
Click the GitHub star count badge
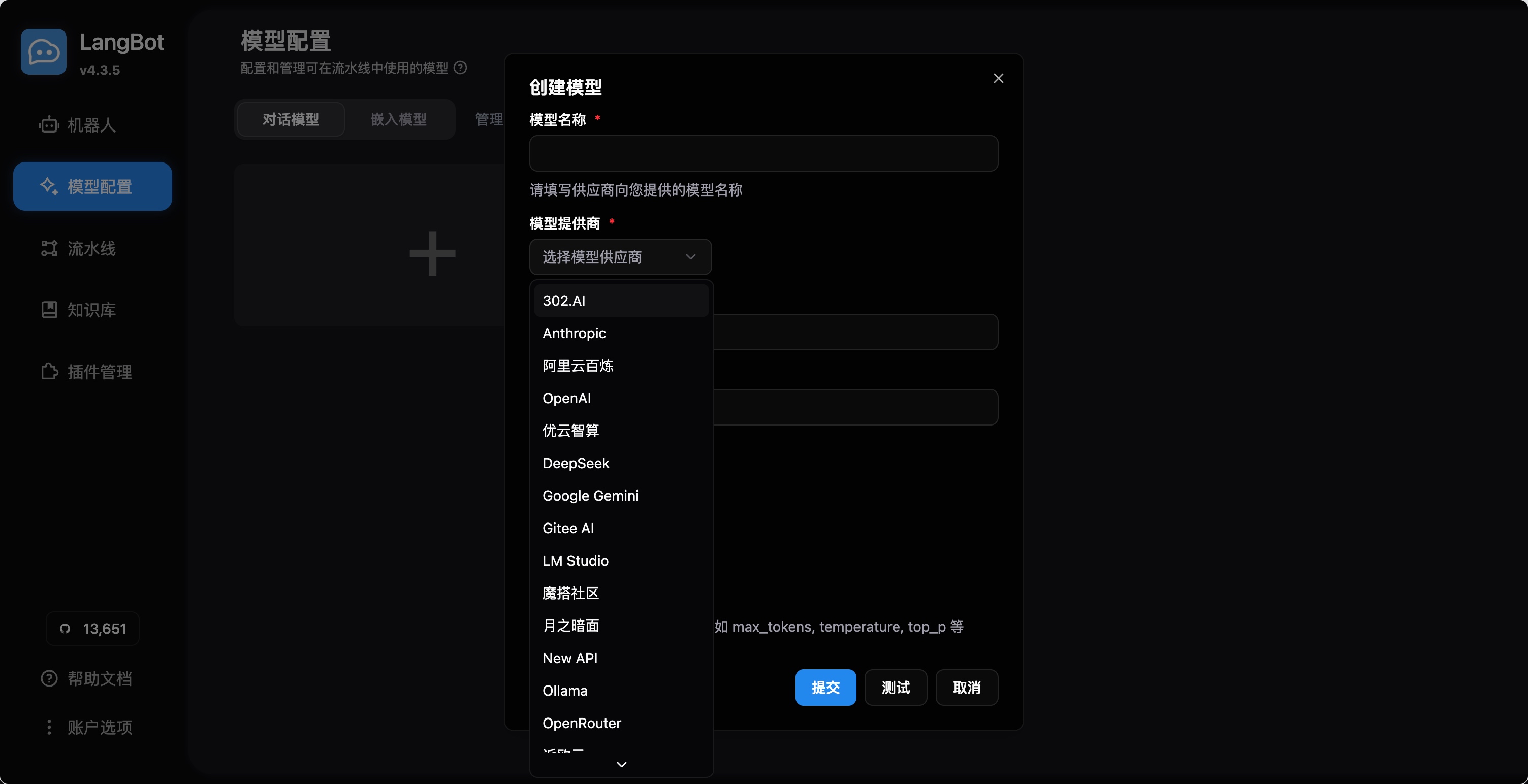92,629
